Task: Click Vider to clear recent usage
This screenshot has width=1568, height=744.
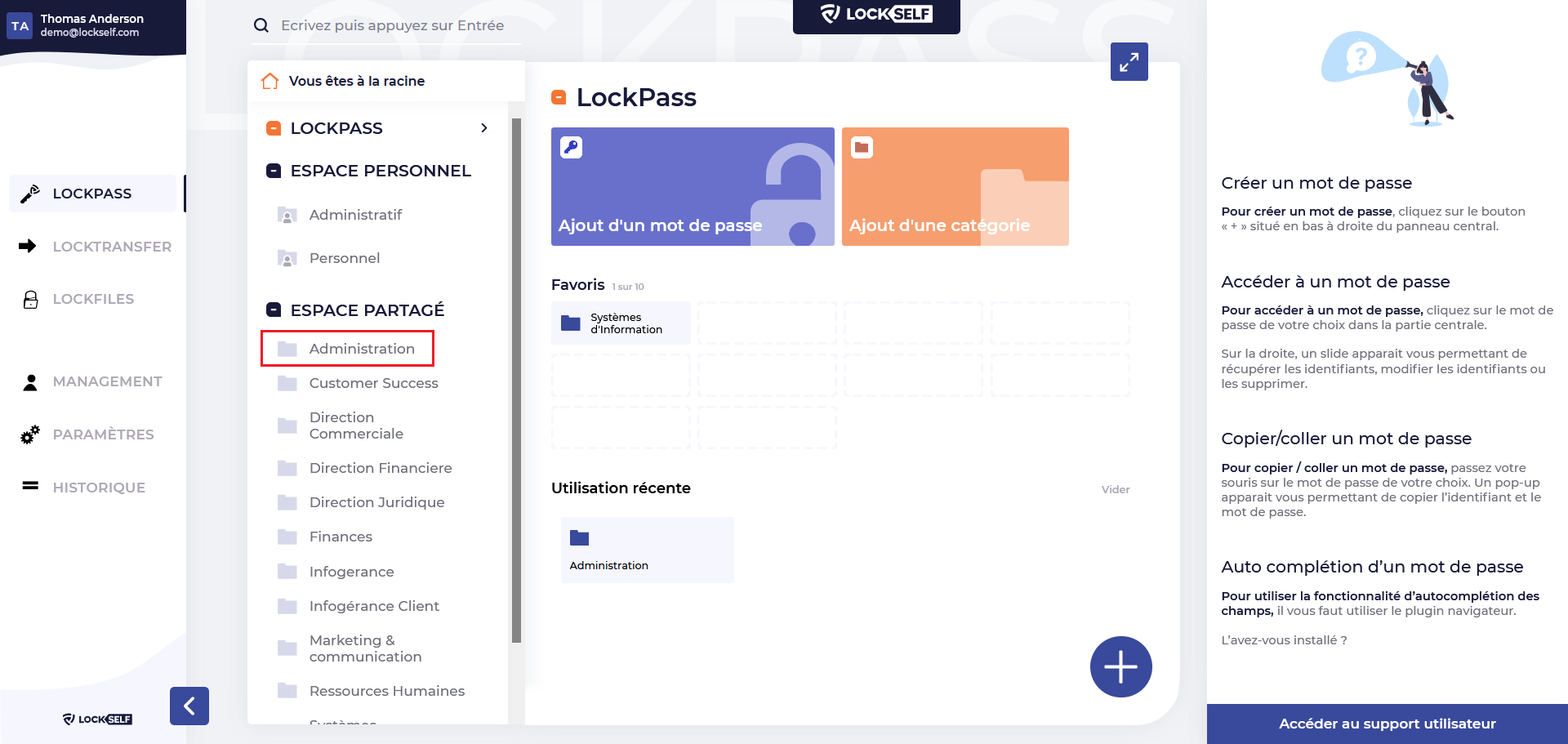Action: (1116, 489)
